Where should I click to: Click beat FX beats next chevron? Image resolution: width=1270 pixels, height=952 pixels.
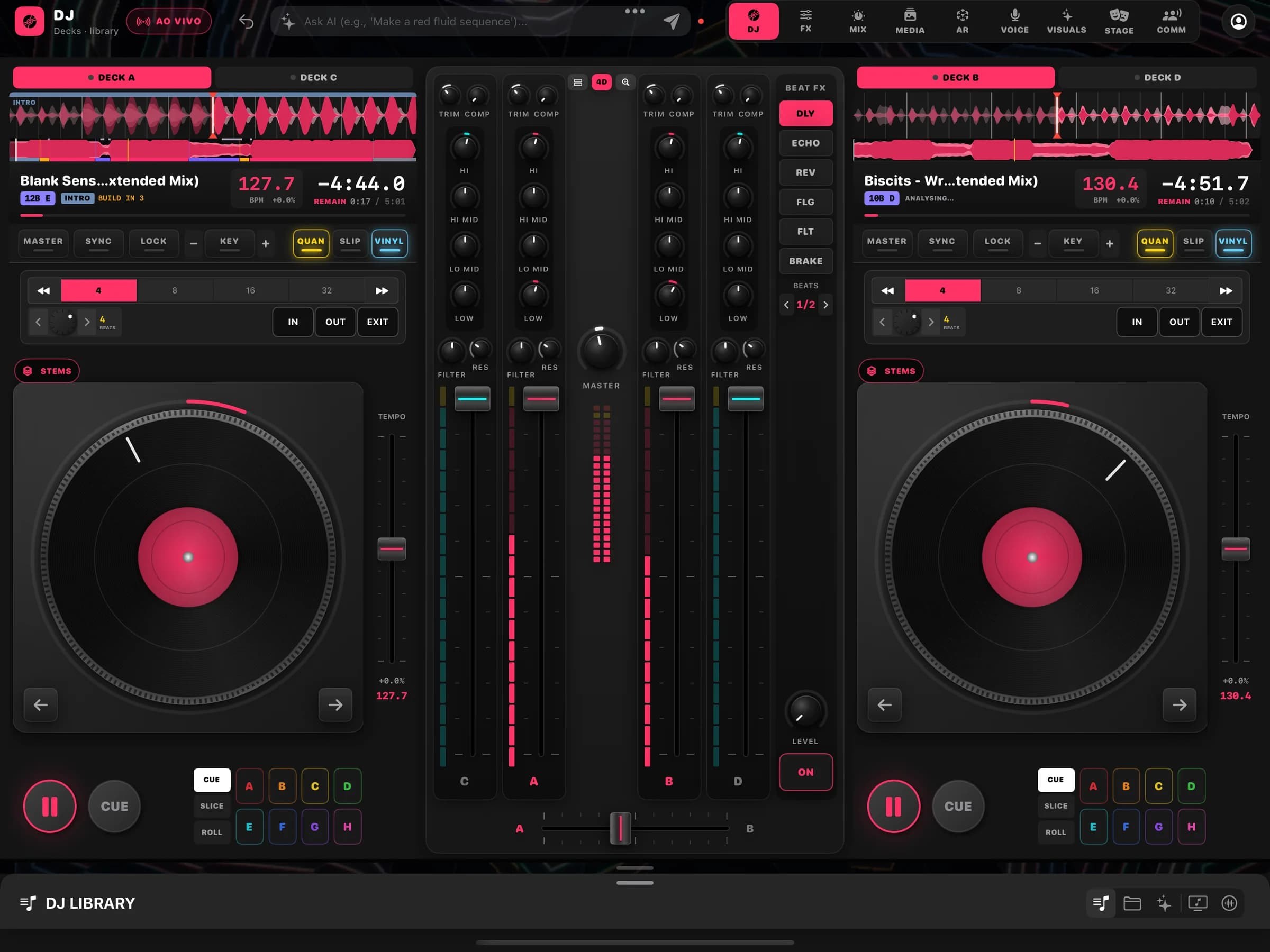coord(825,305)
